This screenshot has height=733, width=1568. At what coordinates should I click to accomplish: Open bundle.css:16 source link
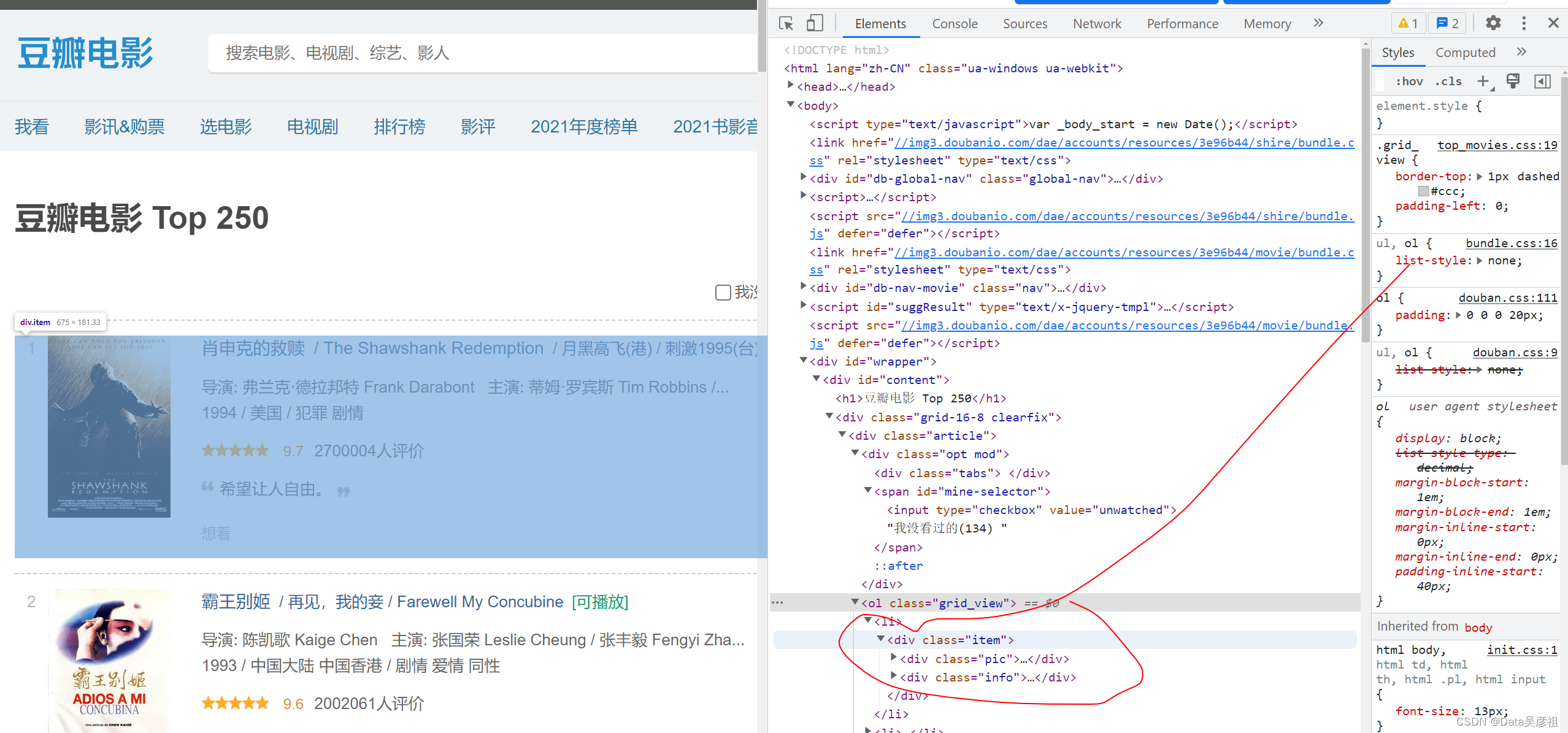(1511, 243)
